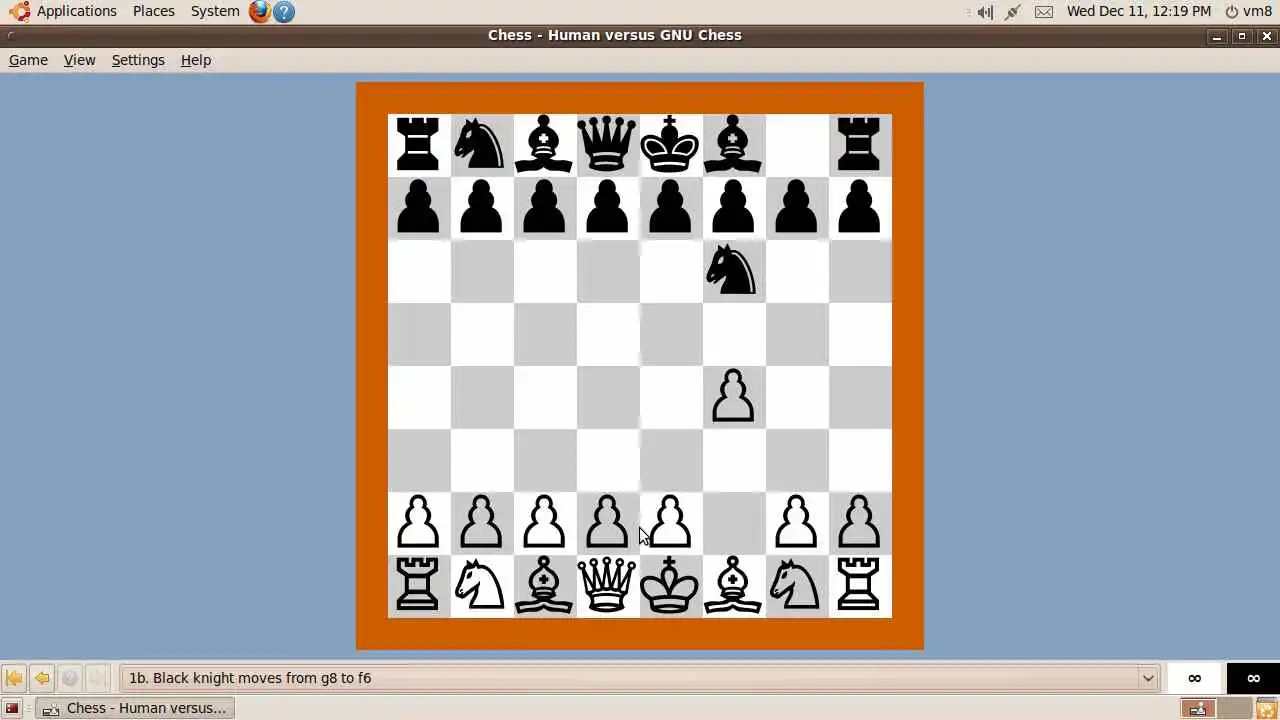Open the Settings menu
Image resolution: width=1280 pixels, height=720 pixels.
pos(138,60)
